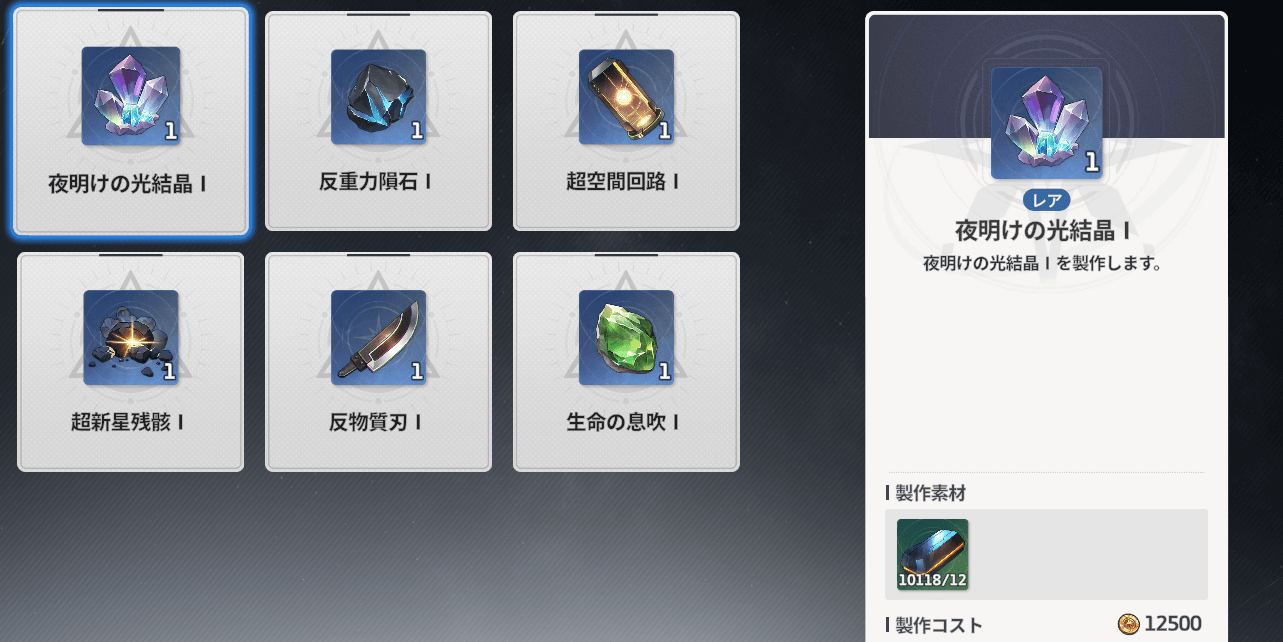The width and height of the screenshot is (1283, 642).
Task: Click the gold coin icon beside 12500
Action: 1128,625
